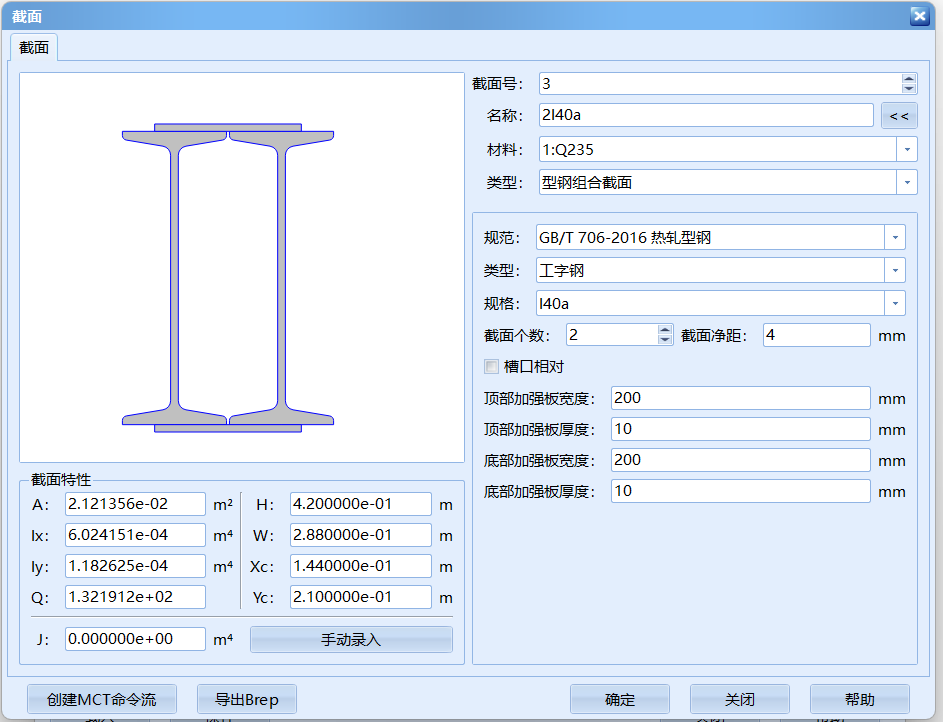Viewport: 943px width, 722px height.
Task: Click the << collapse arrow next to 名称 field
Action: coord(899,115)
